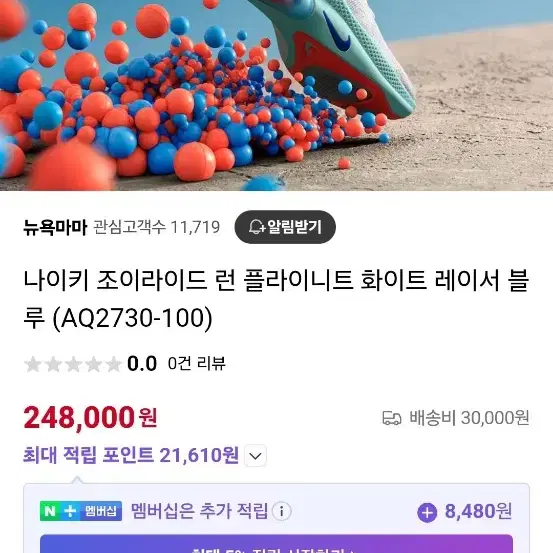
Task: Tap the green N+ 멤버십 badge
Action: click(81, 511)
